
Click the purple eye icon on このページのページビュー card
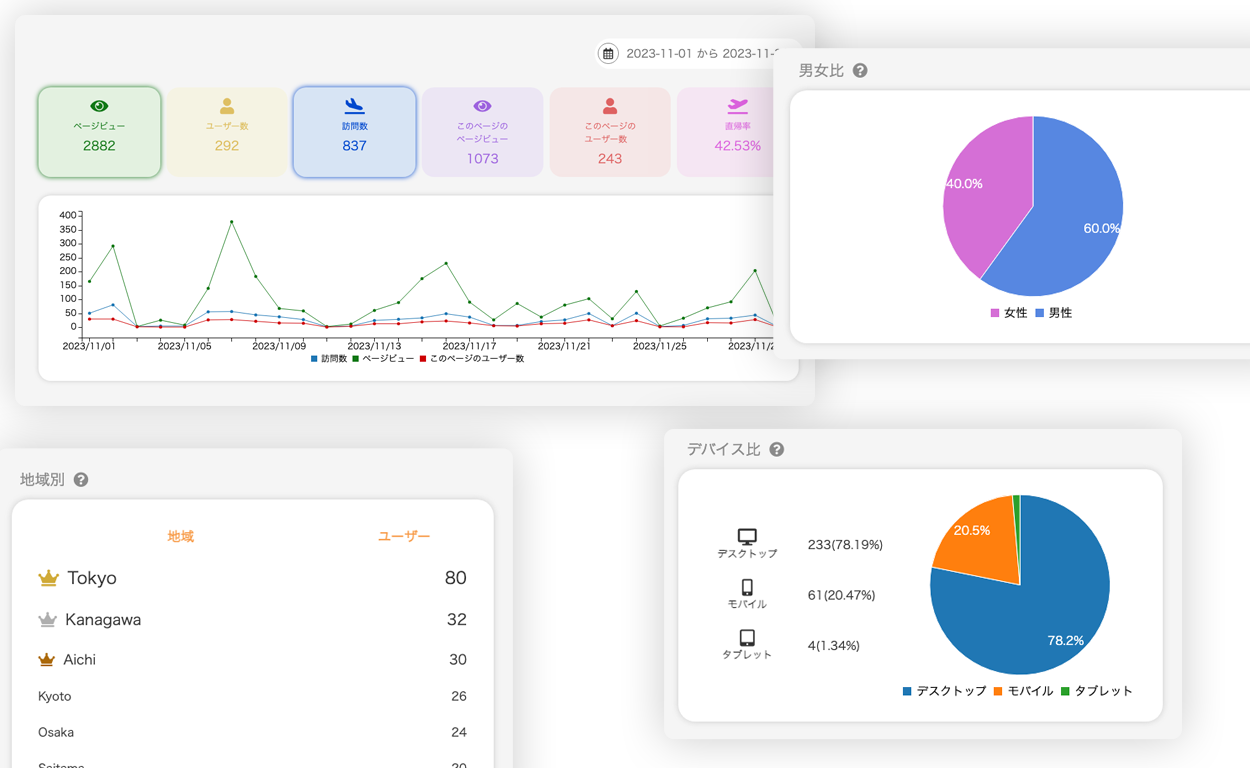coord(482,105)
